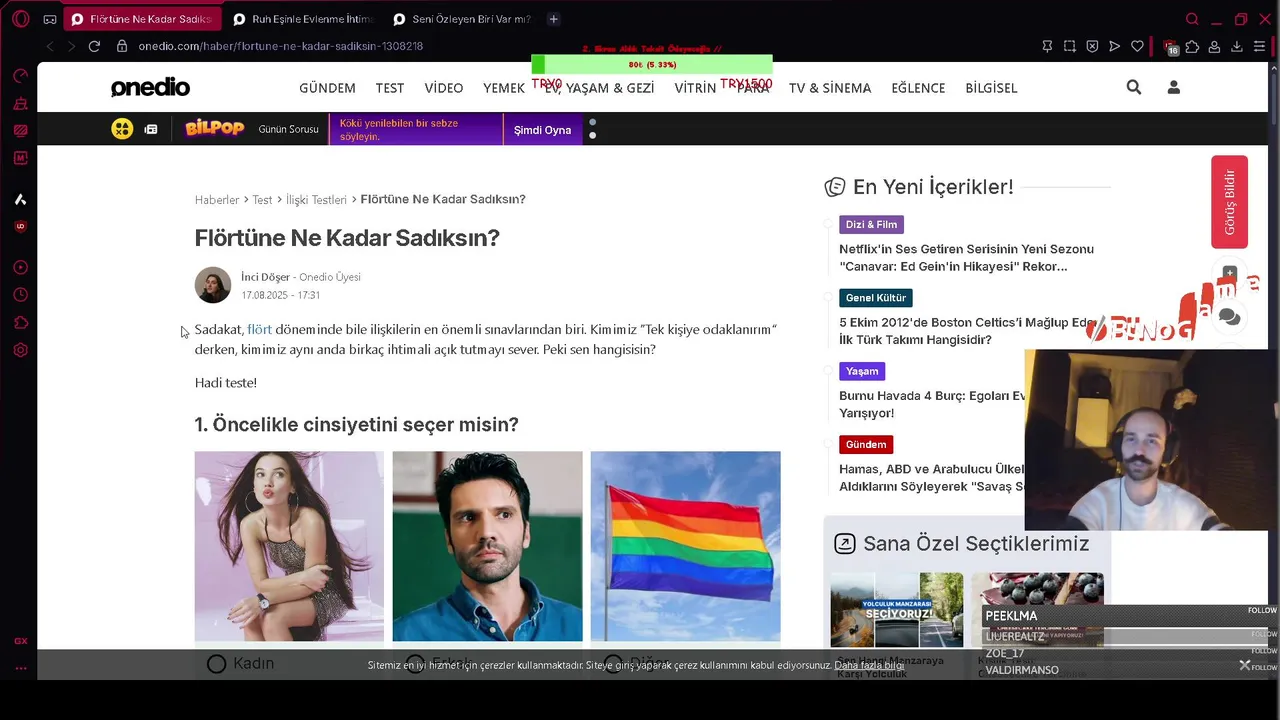Click the Genel Kültür category tag
This screenshot has height=720, width=1280.
coord(875,298)
